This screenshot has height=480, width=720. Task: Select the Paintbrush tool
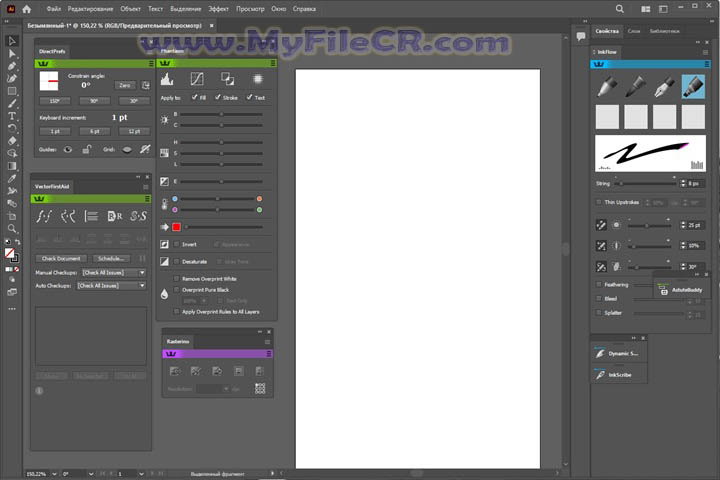(12, 103)
